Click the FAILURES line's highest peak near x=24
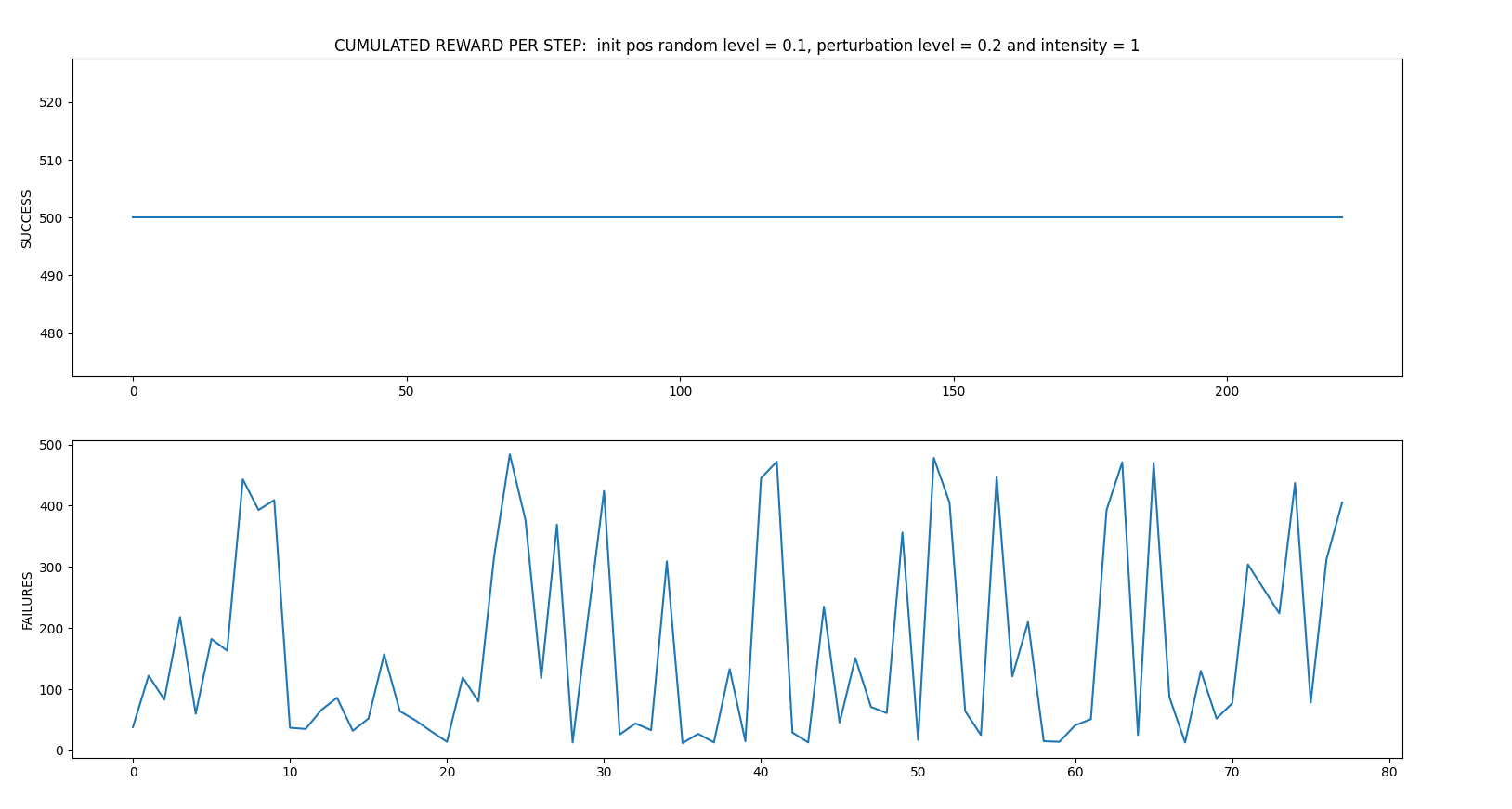The width and height of the screenshot is (1512, 809). tap(510, 455)
